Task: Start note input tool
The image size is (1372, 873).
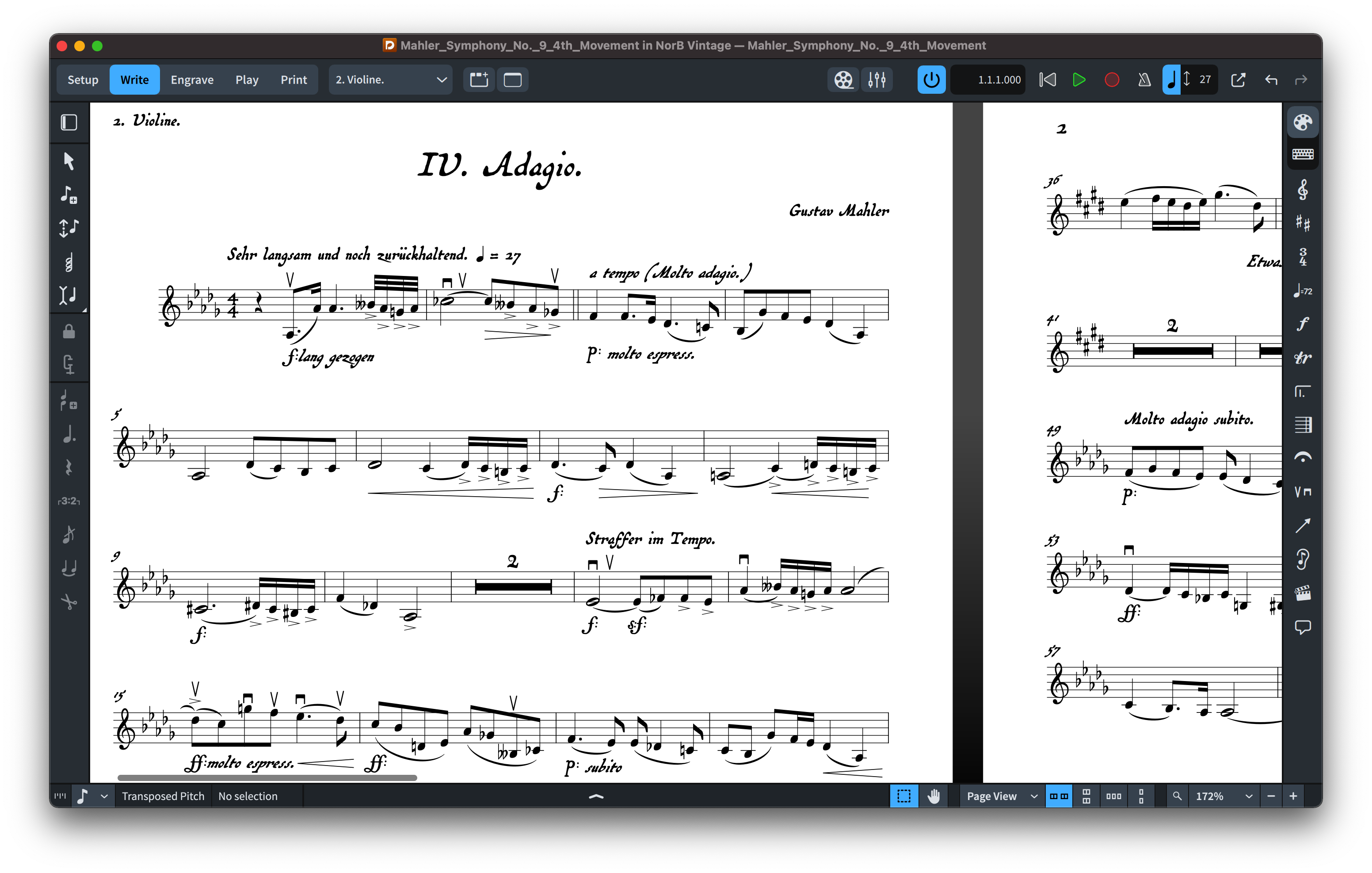Action: (69, 195)
